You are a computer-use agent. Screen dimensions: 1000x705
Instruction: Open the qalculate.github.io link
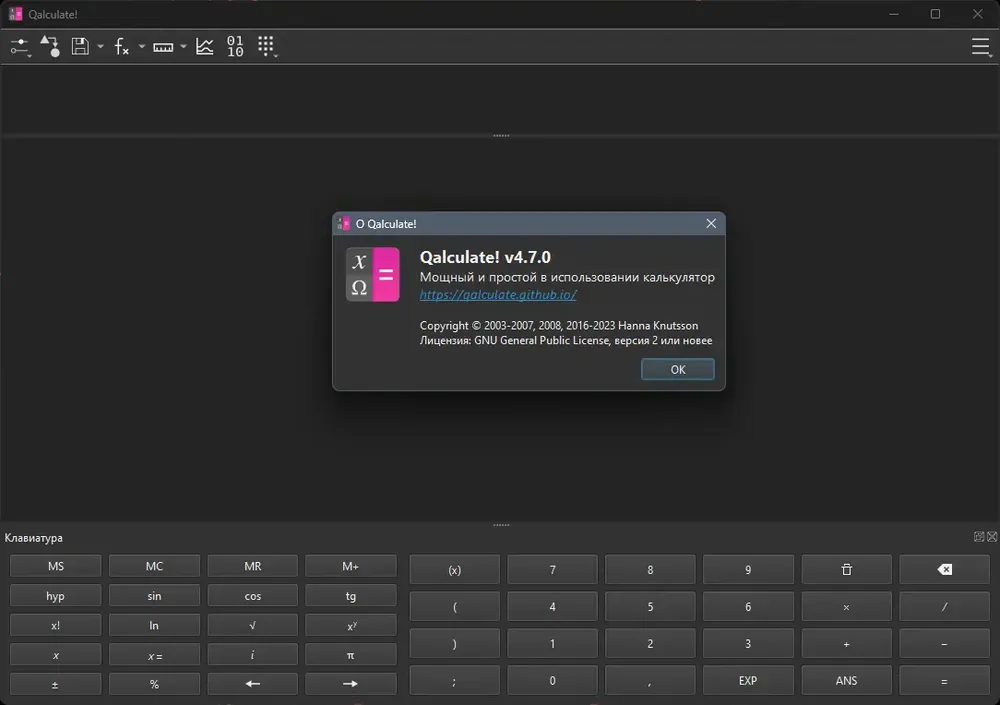point(498,294)
